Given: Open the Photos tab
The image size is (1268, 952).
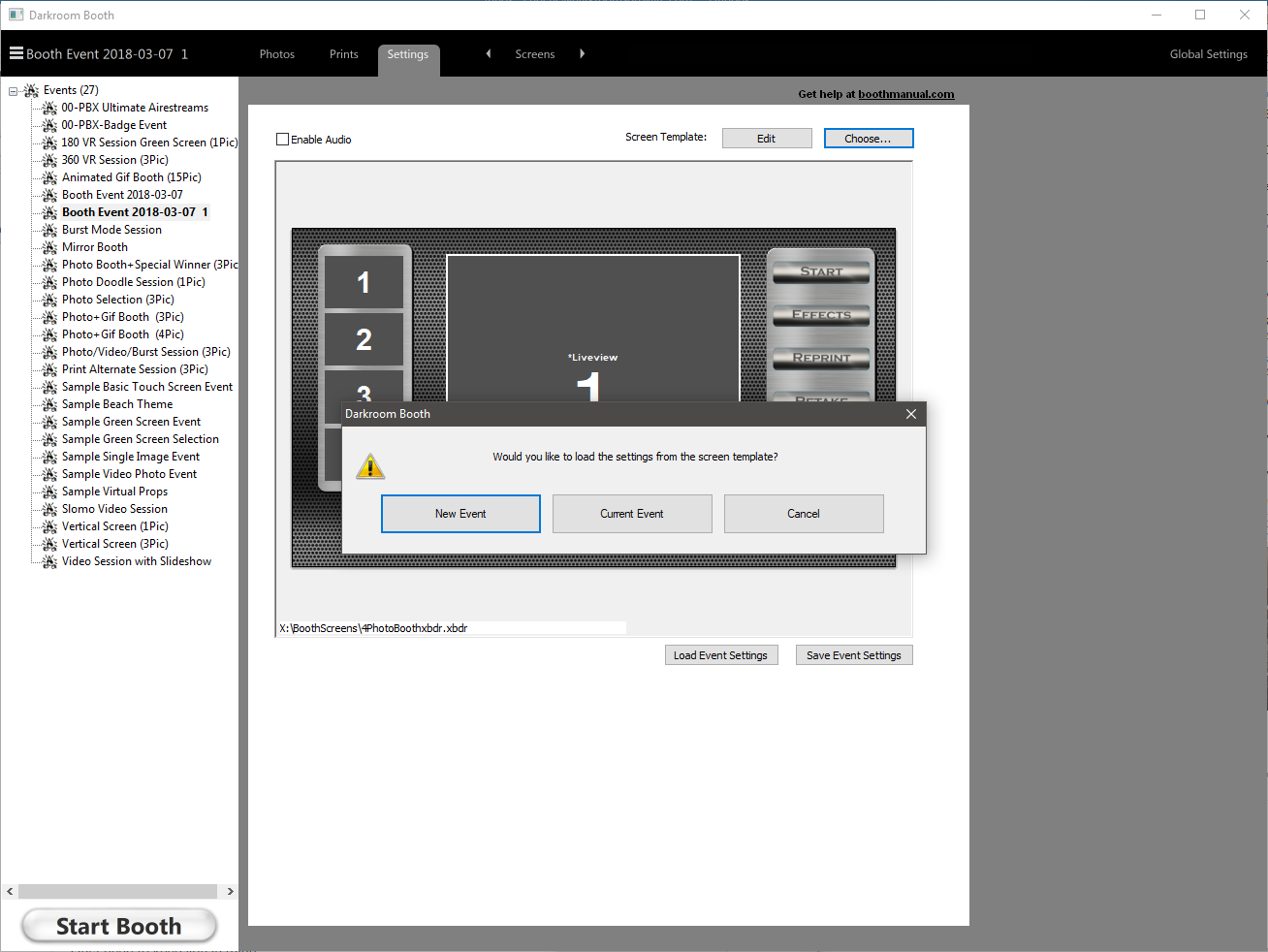Looking at the screenshot, I should pyautogui.click(x=277, y=54).
